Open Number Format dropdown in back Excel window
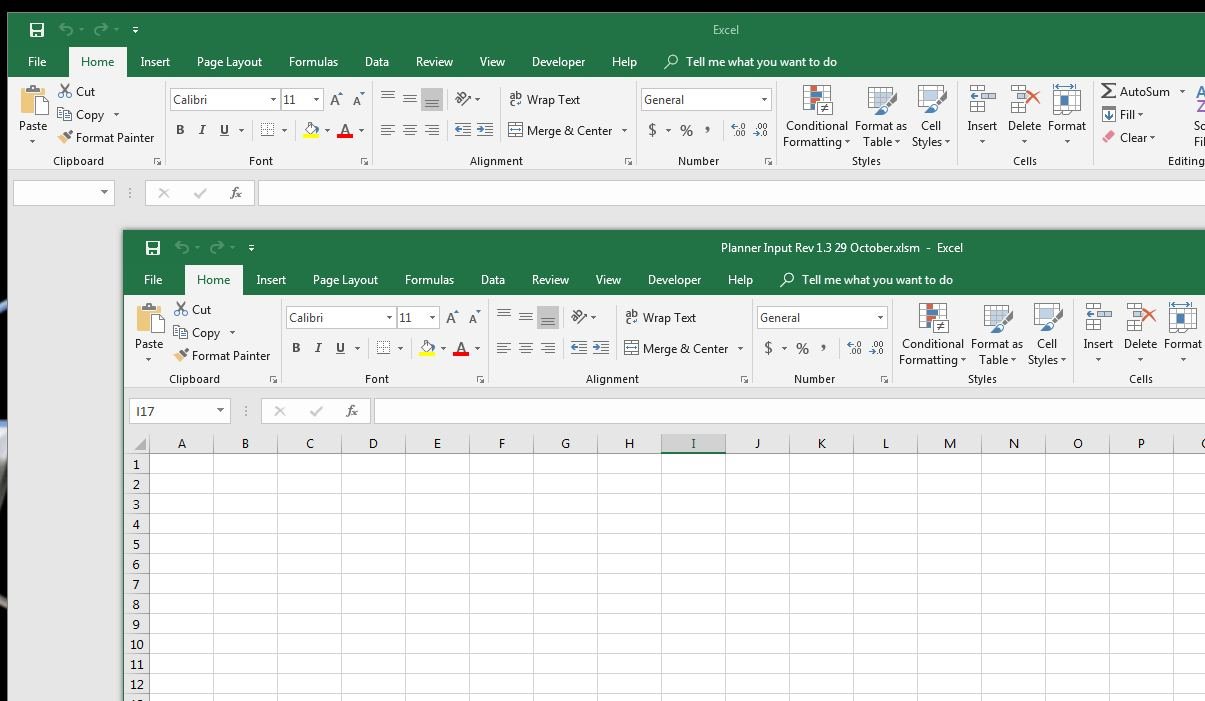 point(764,99)
